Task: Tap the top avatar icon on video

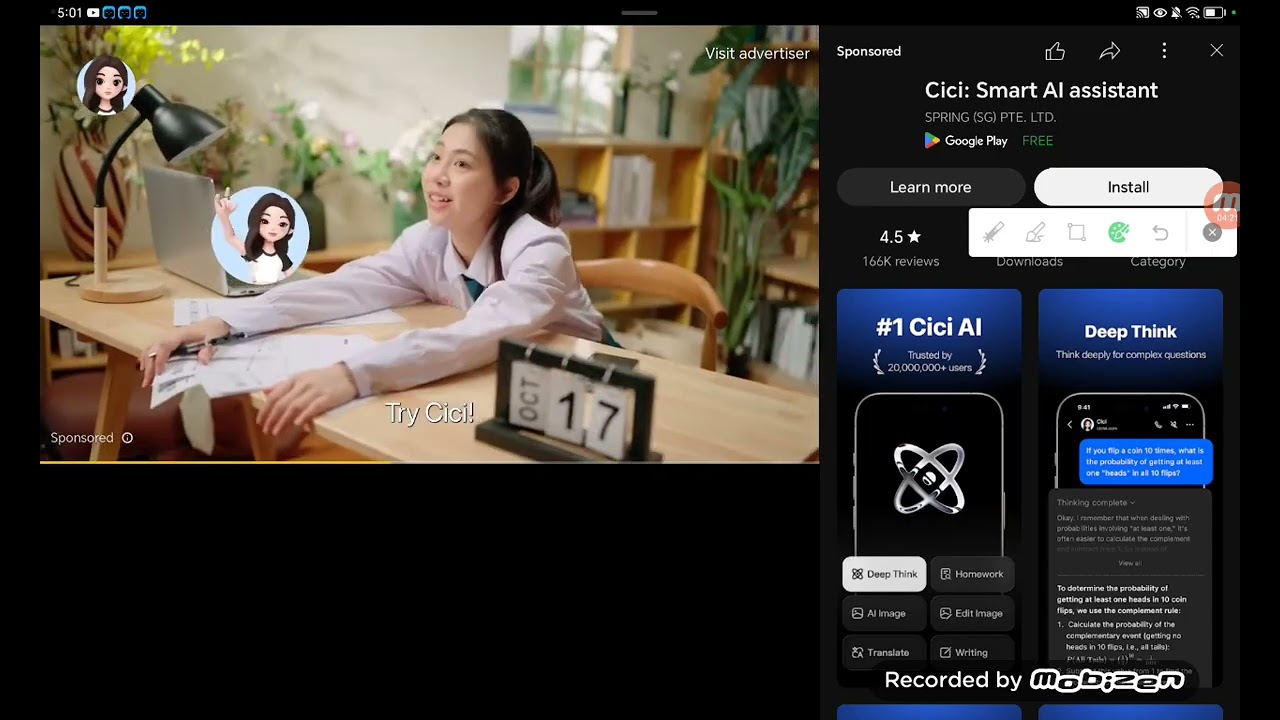Action: tap(106, 85)
